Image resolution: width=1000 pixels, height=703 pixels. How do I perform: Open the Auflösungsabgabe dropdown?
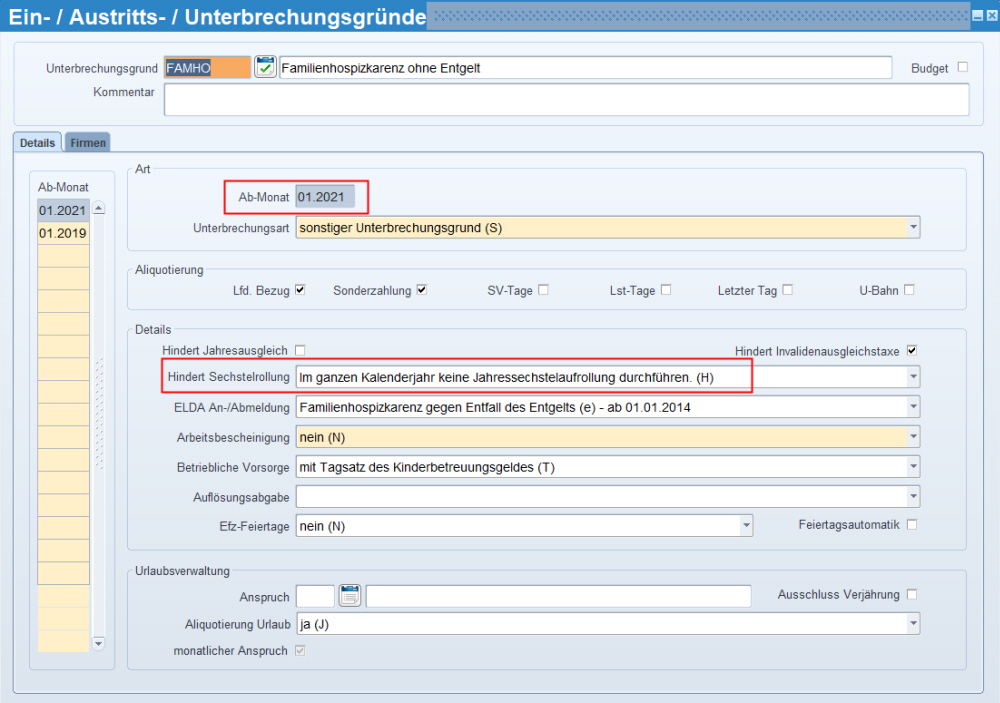(913, 496)
